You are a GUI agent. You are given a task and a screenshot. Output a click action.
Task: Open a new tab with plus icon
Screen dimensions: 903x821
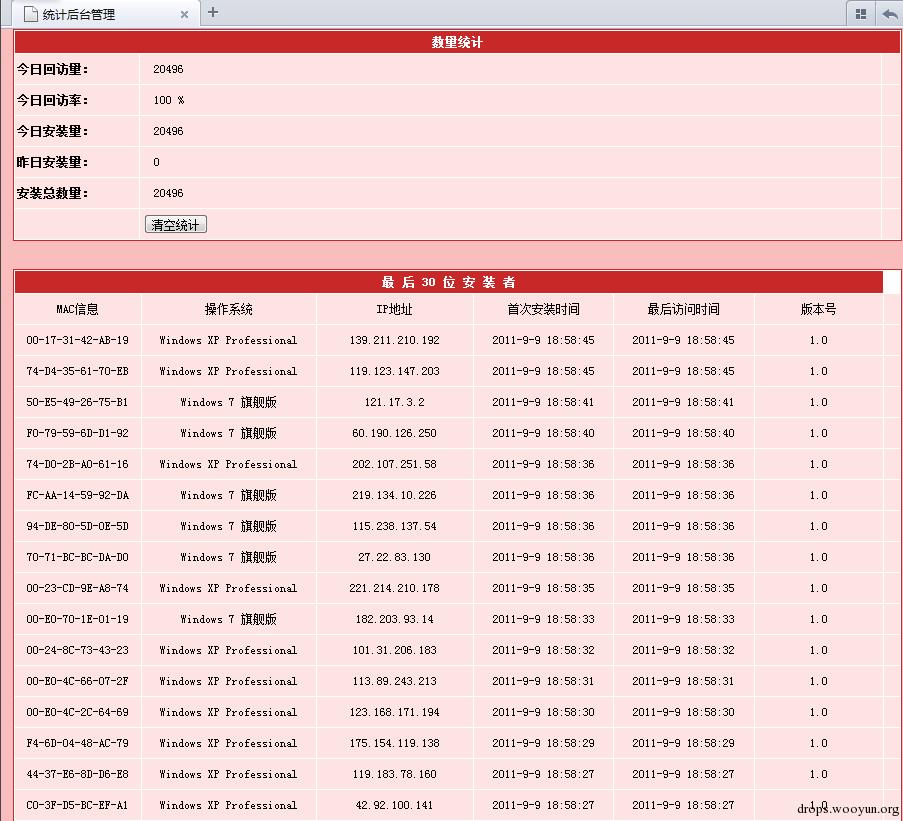[x=213, y=12]
